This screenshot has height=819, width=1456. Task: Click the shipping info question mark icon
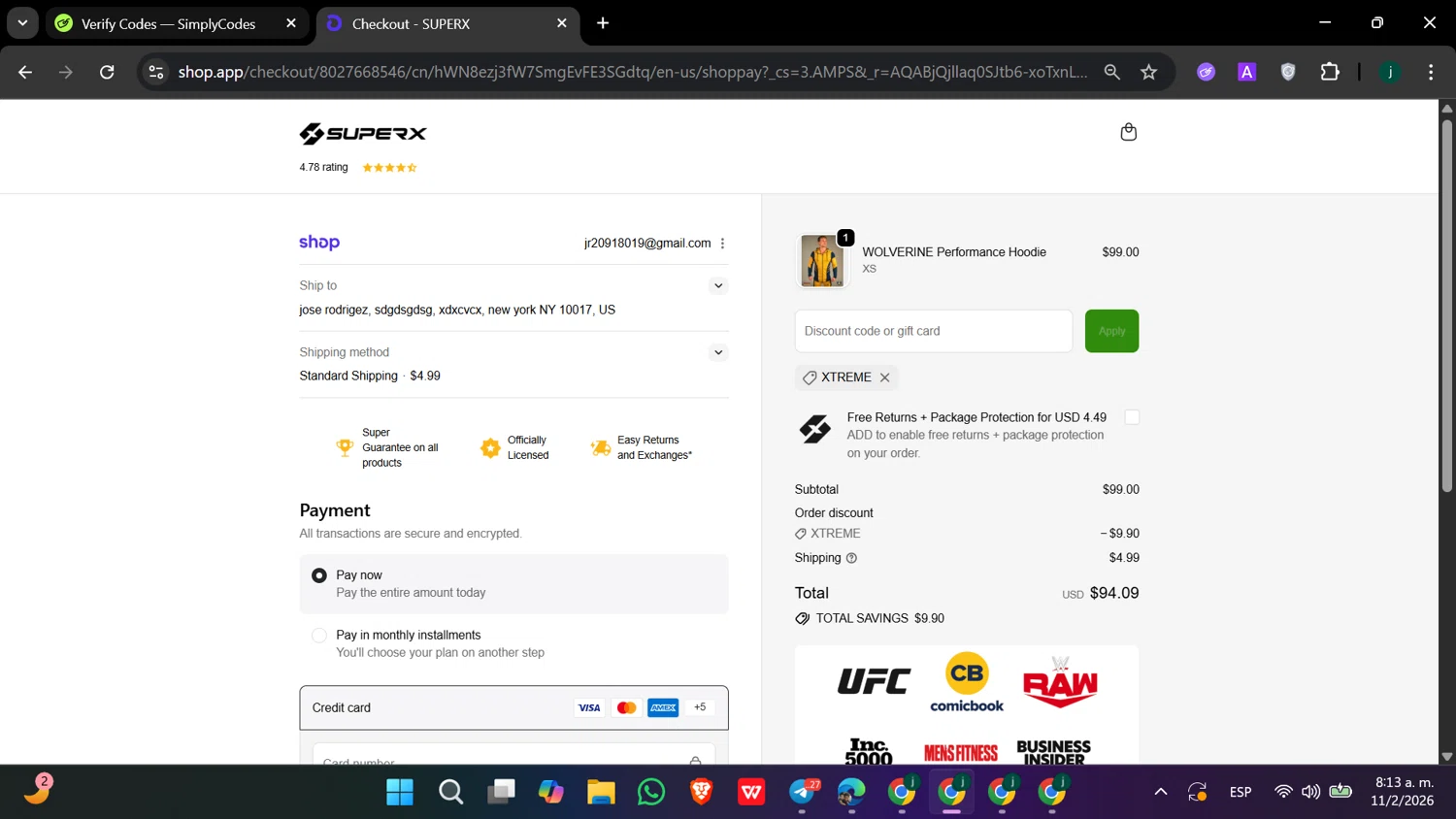coord(851,558)
